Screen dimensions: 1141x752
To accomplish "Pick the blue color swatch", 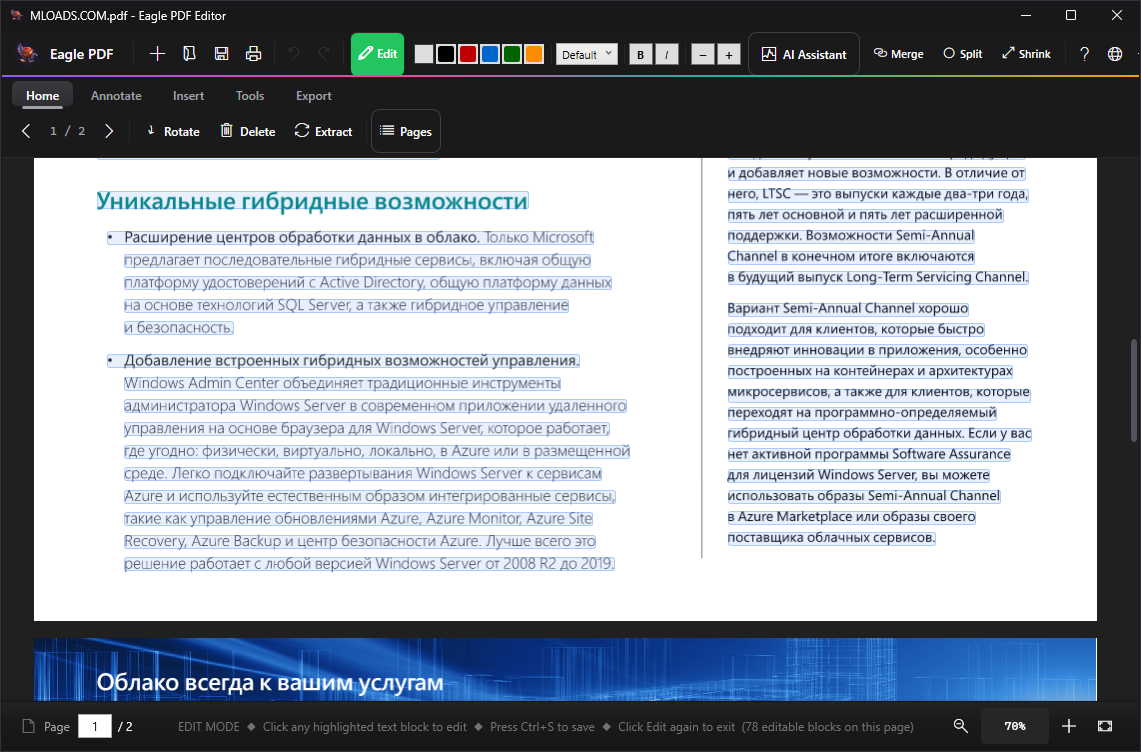I will 490,54.
